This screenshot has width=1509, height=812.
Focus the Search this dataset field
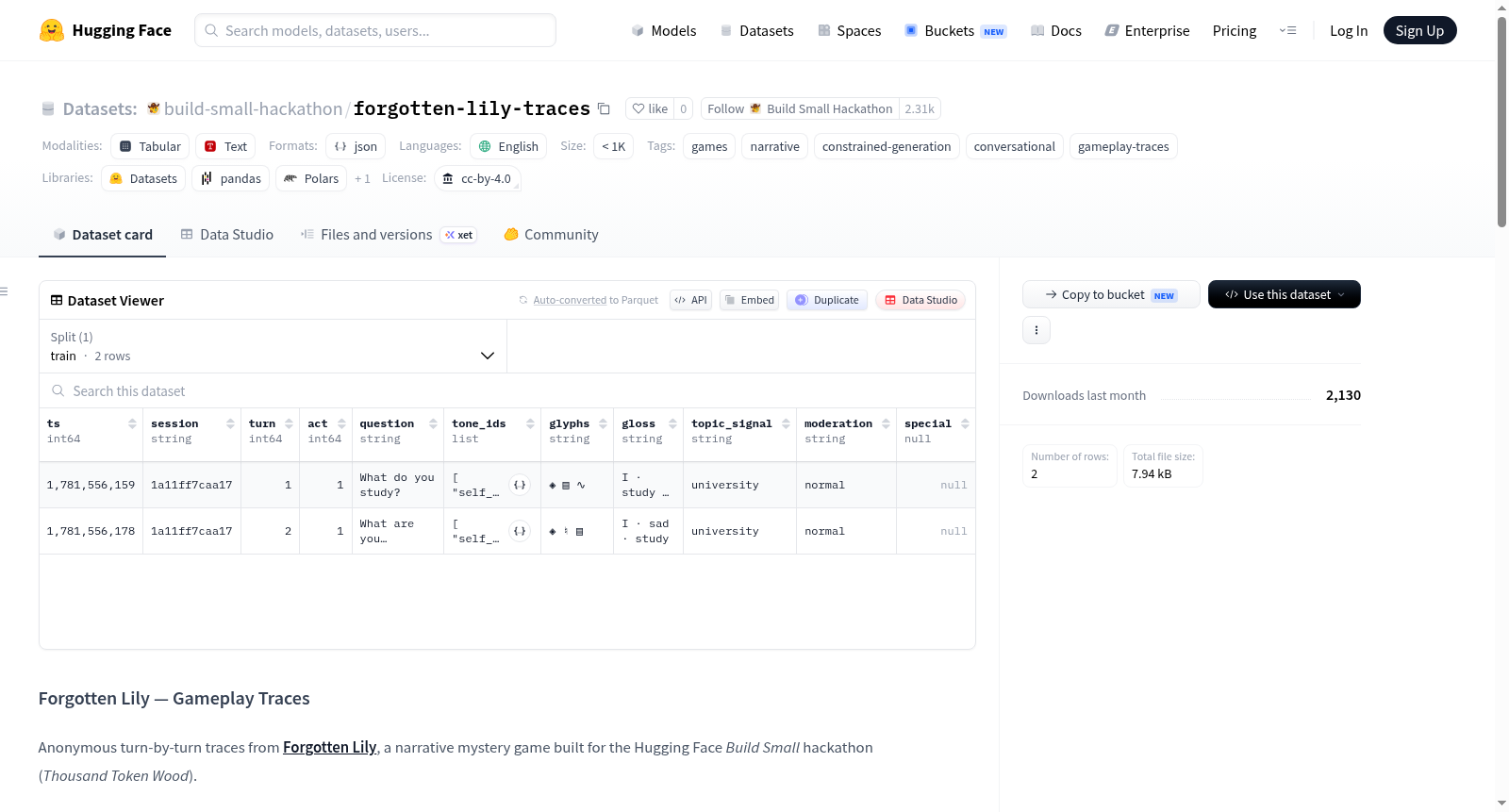(507, 390)
